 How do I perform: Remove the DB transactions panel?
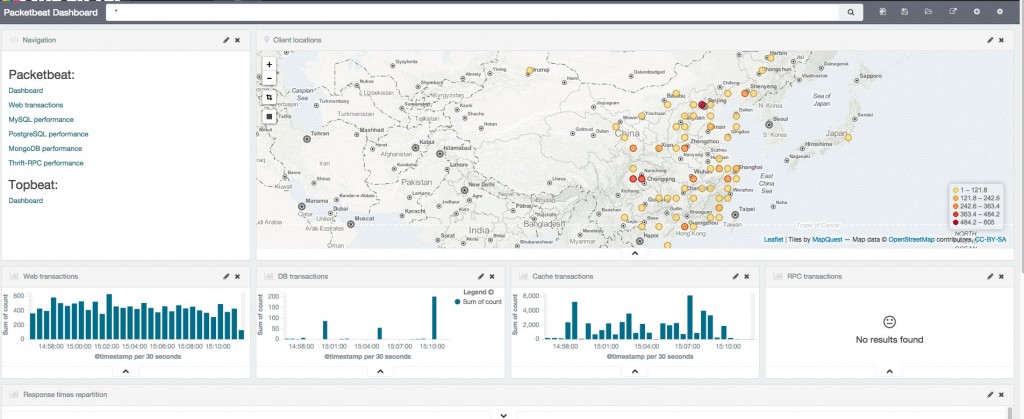pos(492,277)
